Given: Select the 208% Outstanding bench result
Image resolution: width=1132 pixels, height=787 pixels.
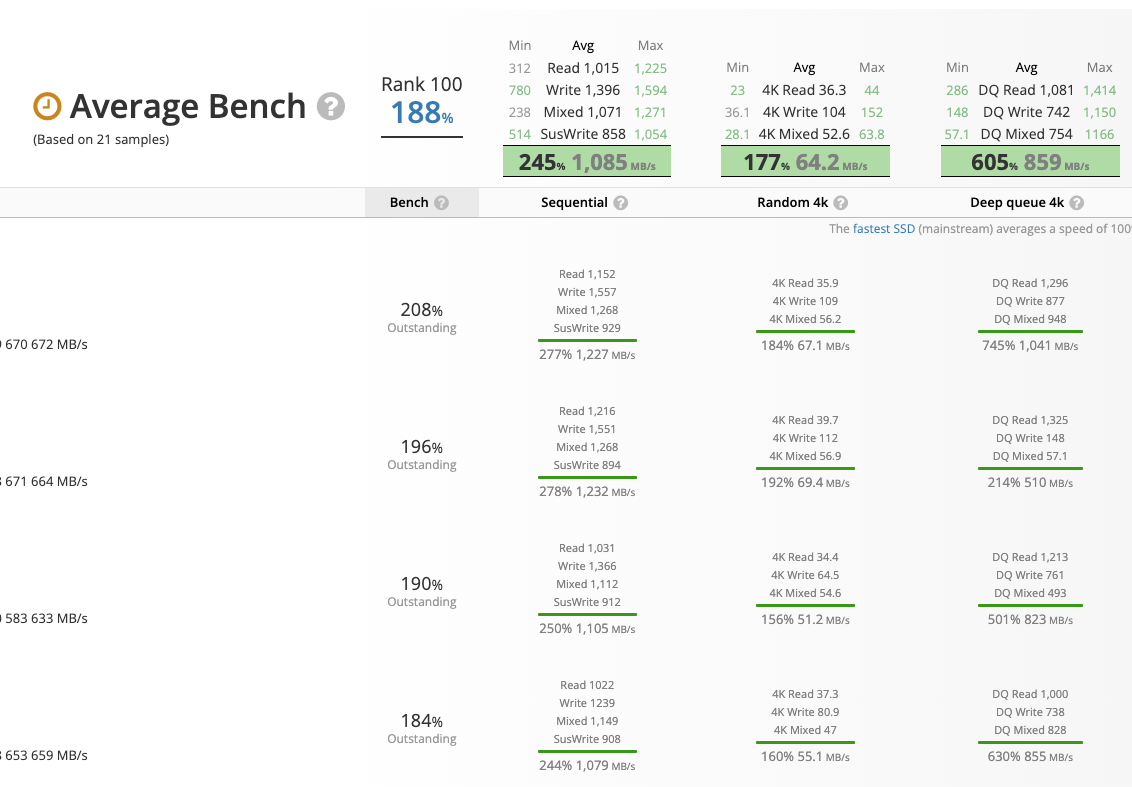Looking at the screenshot, I should (x=422, y=317).
